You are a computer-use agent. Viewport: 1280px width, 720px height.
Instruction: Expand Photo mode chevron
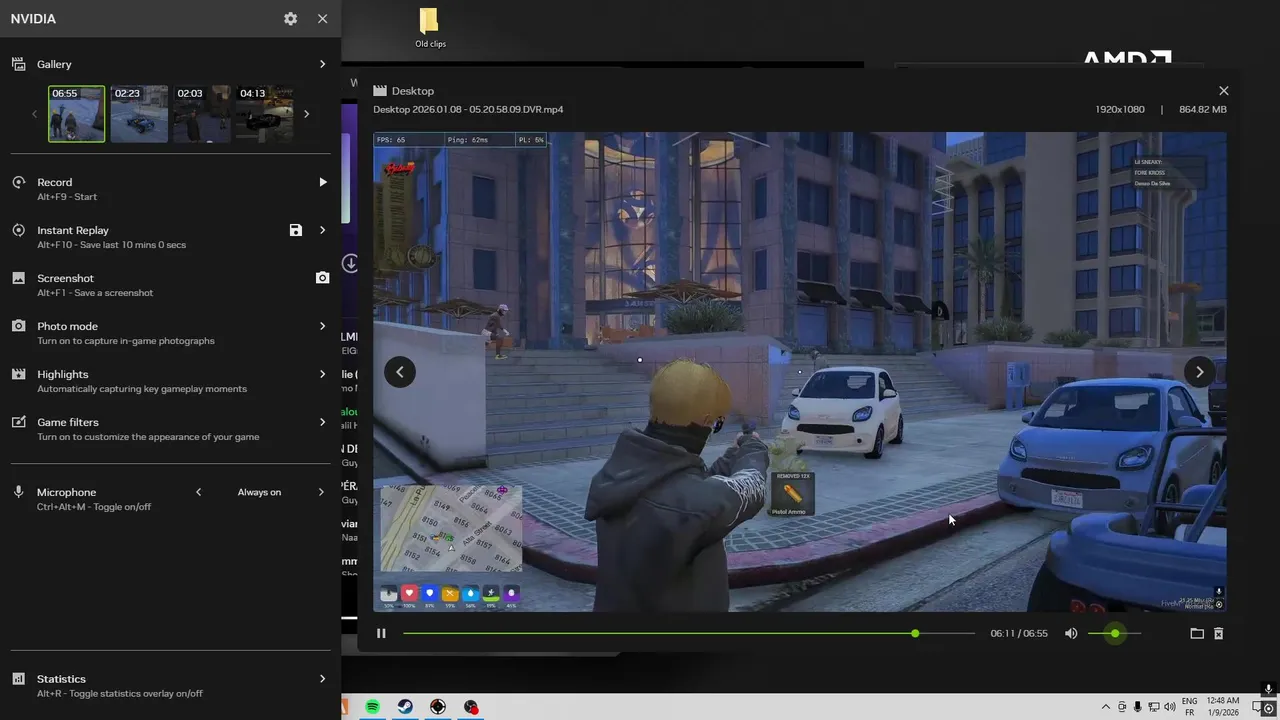point(322,326)
